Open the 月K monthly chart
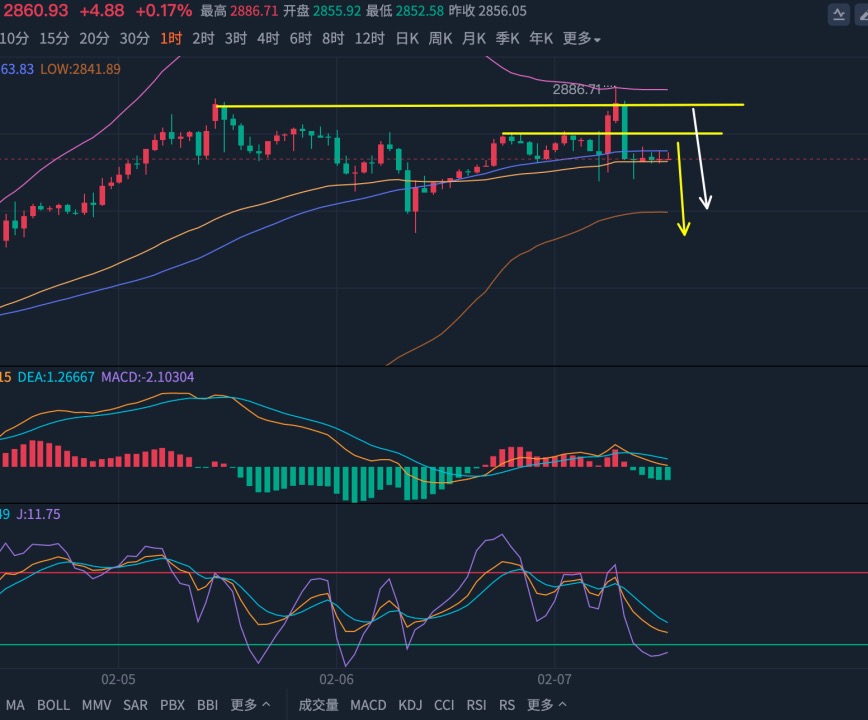This screenshot has height=720, width=868. click(x=474, y=39)
